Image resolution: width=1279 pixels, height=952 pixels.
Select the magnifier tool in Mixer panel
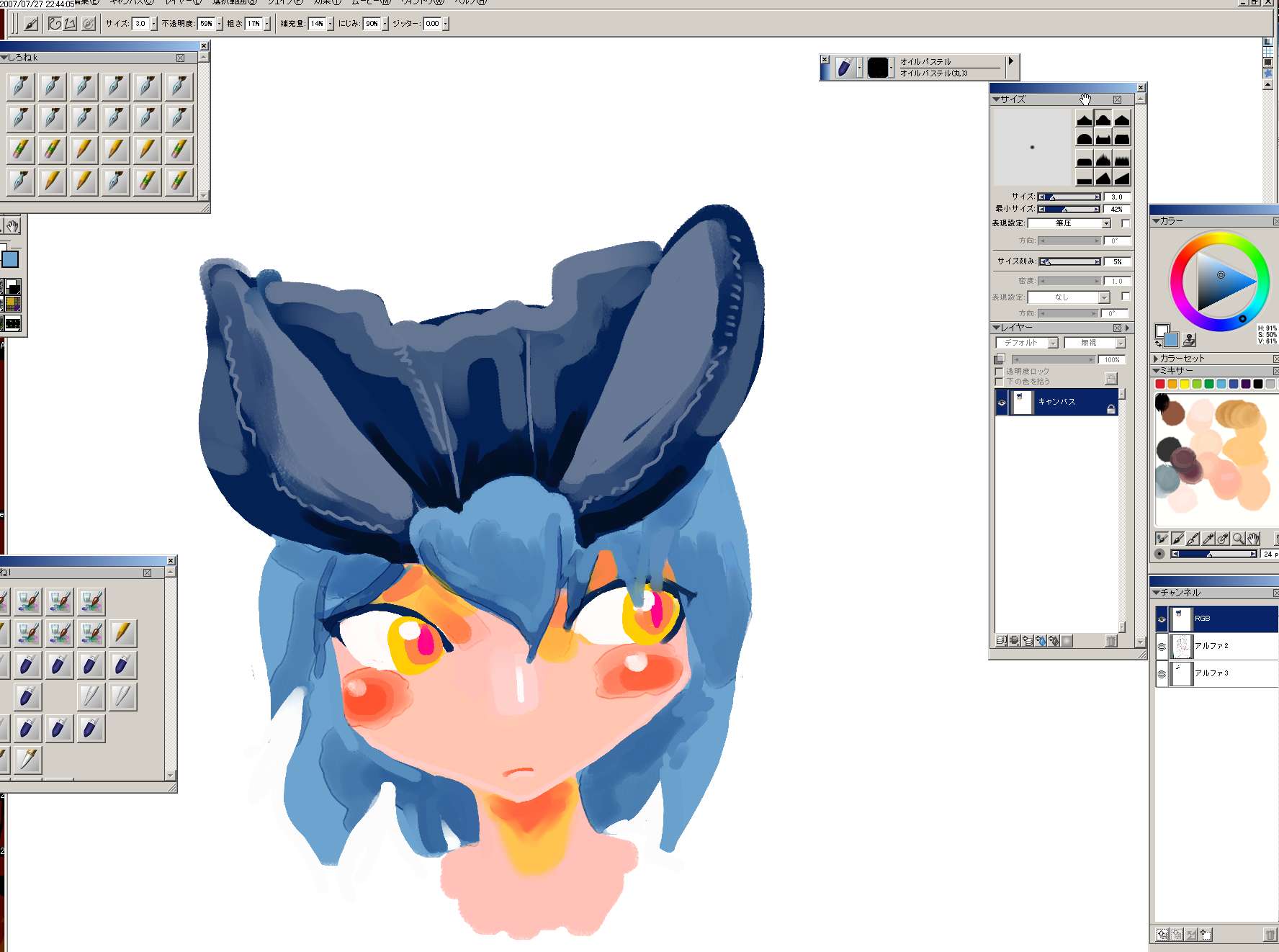pyautogui.click(x=1238, y=539)
